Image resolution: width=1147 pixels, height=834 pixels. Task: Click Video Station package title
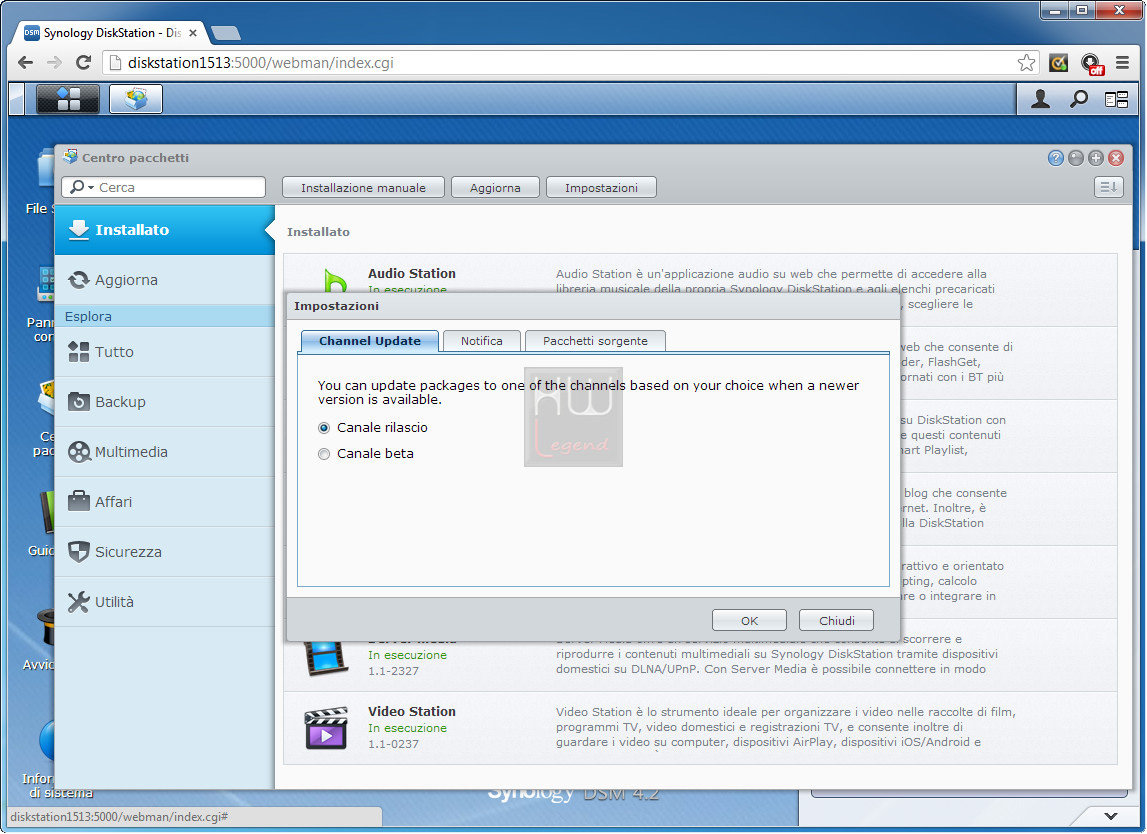(412, 712)
